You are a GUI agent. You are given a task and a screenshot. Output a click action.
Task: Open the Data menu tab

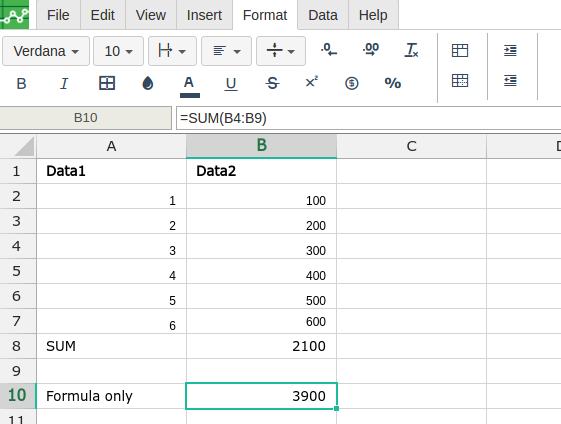tap(323, 15)
